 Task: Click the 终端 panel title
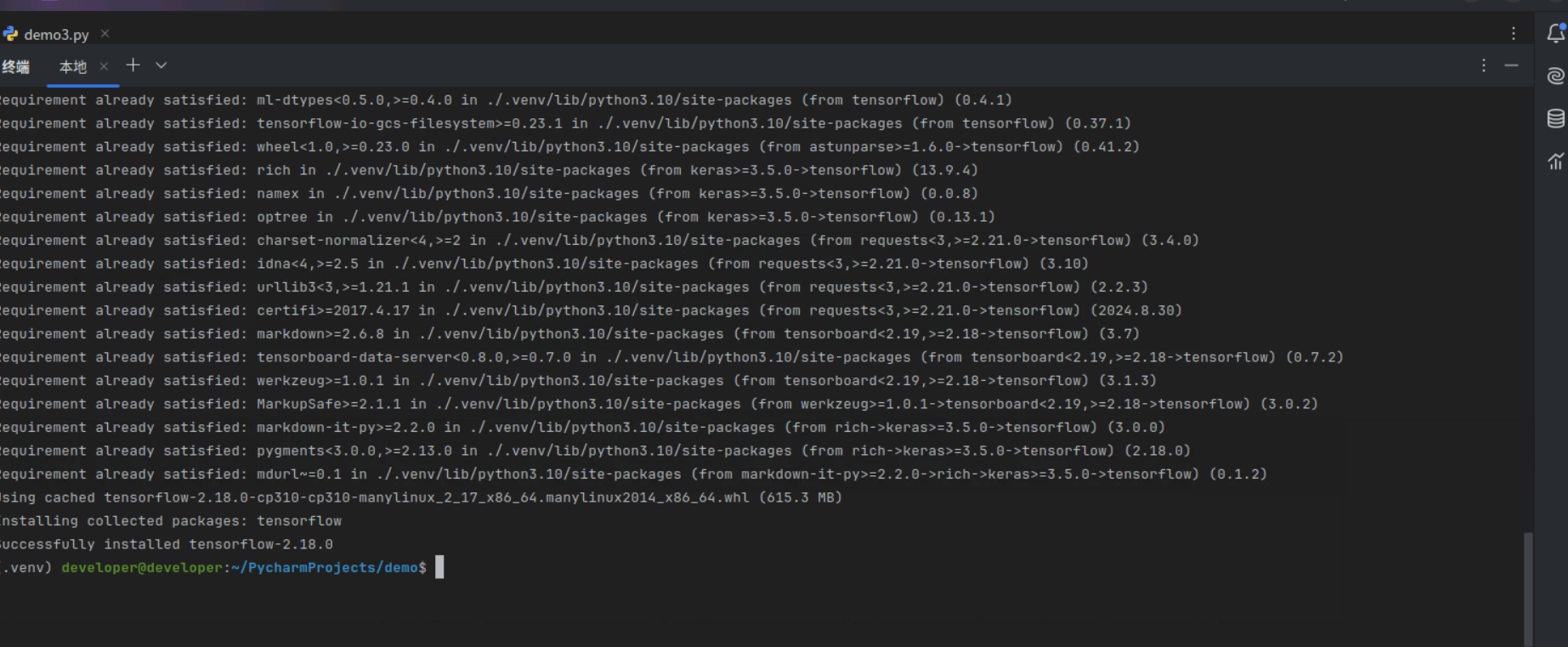pyautogui.click(x=15, y=66)
